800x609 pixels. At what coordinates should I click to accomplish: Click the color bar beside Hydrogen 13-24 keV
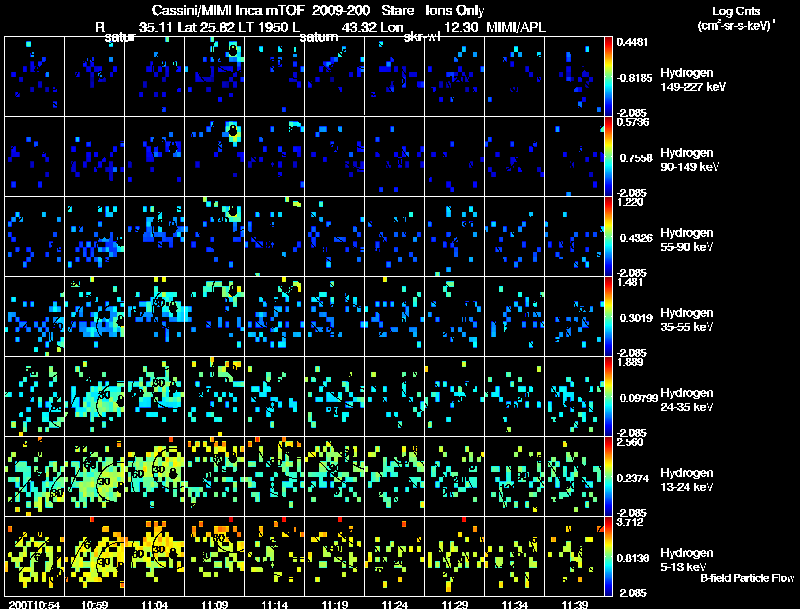pos(608,477)
